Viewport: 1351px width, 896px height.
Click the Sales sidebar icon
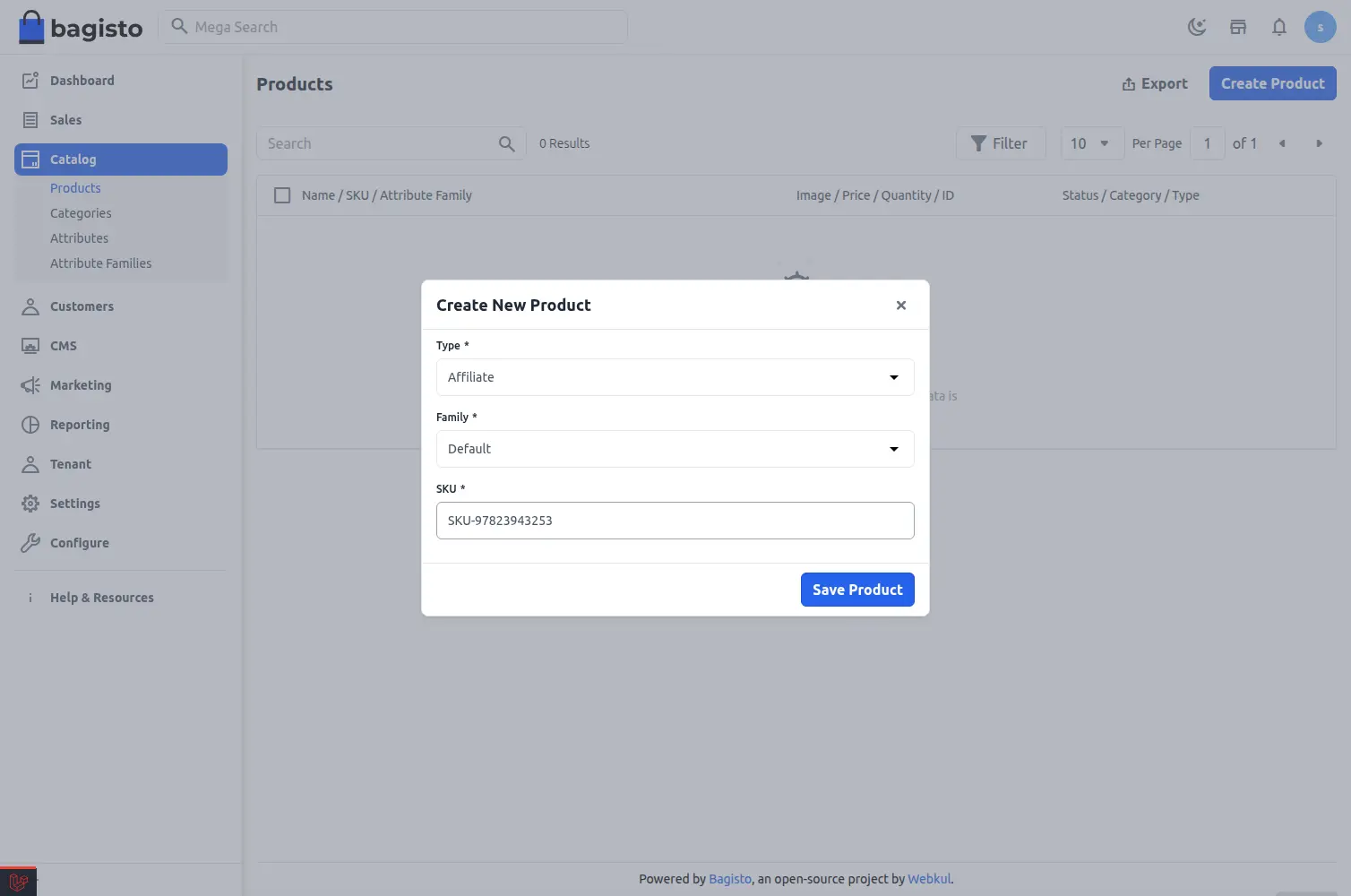pyautogui.click(x=30, y=120)
